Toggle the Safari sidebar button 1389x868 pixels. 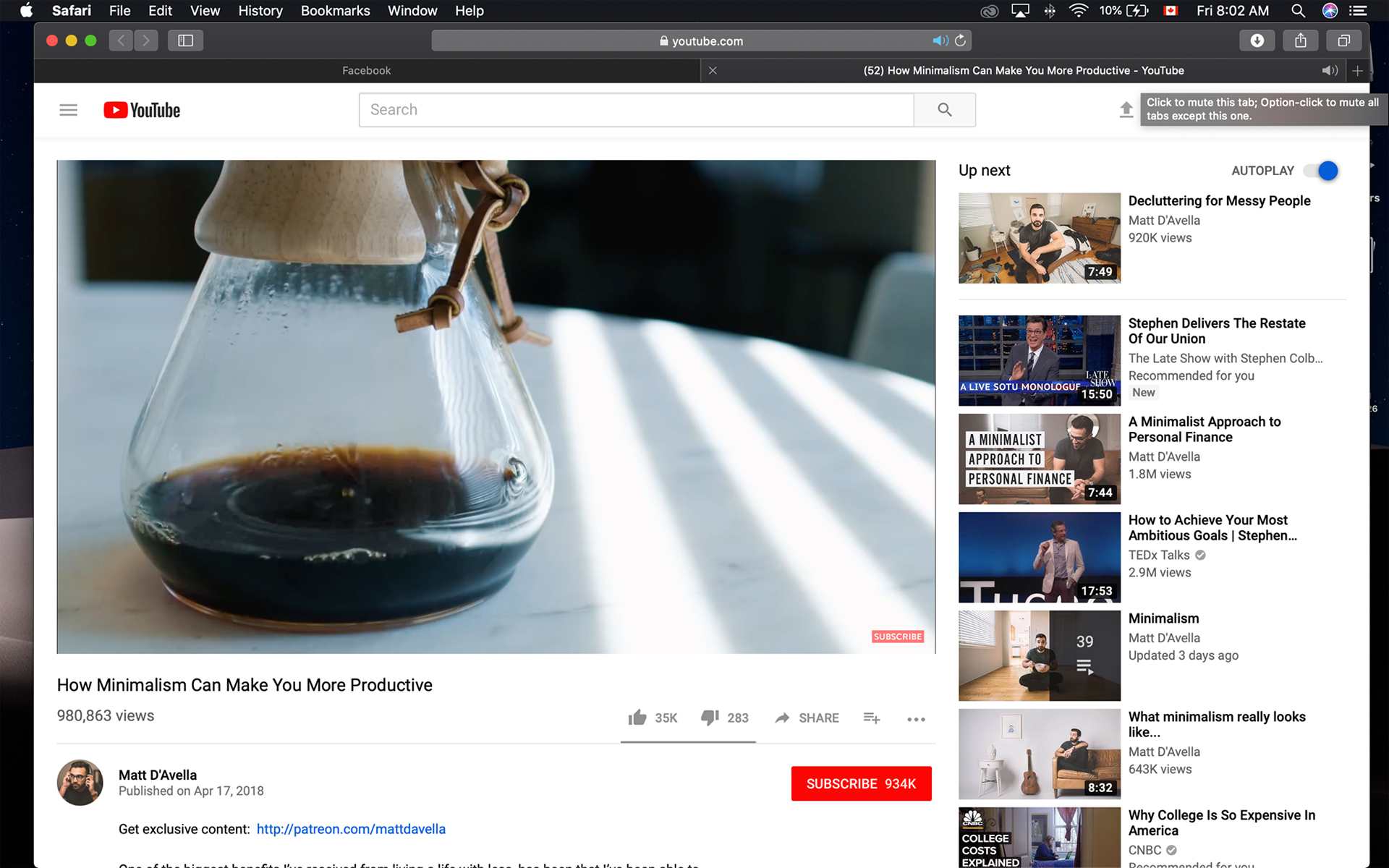(185, 41)
